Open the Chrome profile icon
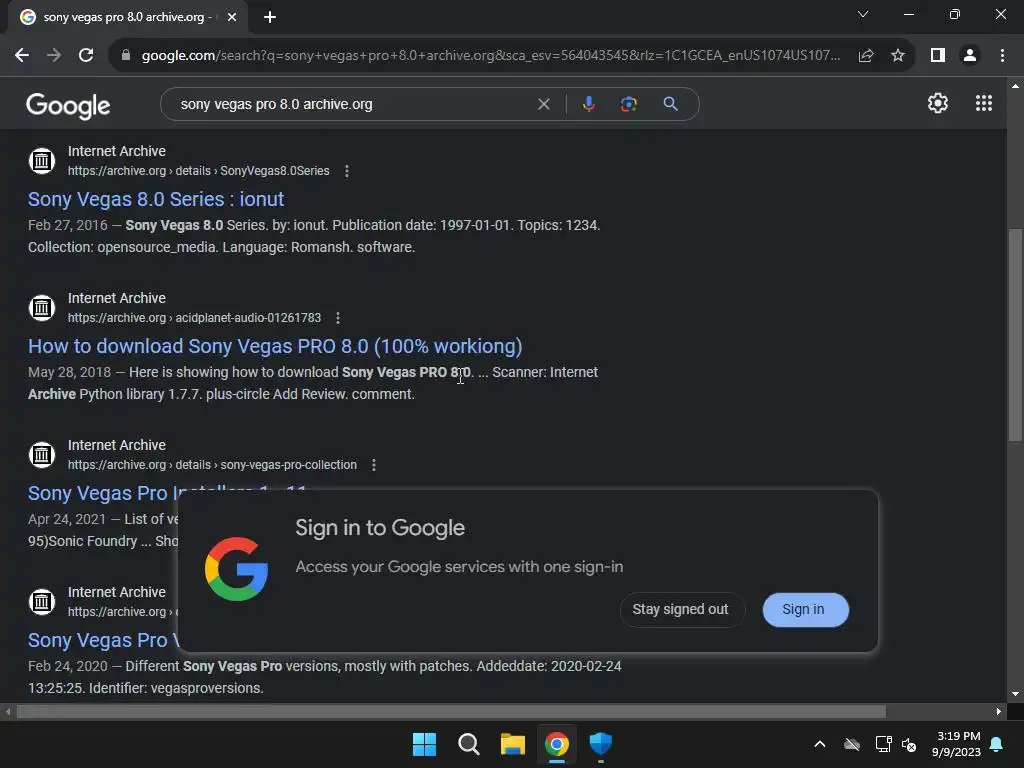The height and width of the screenshot is (768, 1024). [x=970, y=56]
